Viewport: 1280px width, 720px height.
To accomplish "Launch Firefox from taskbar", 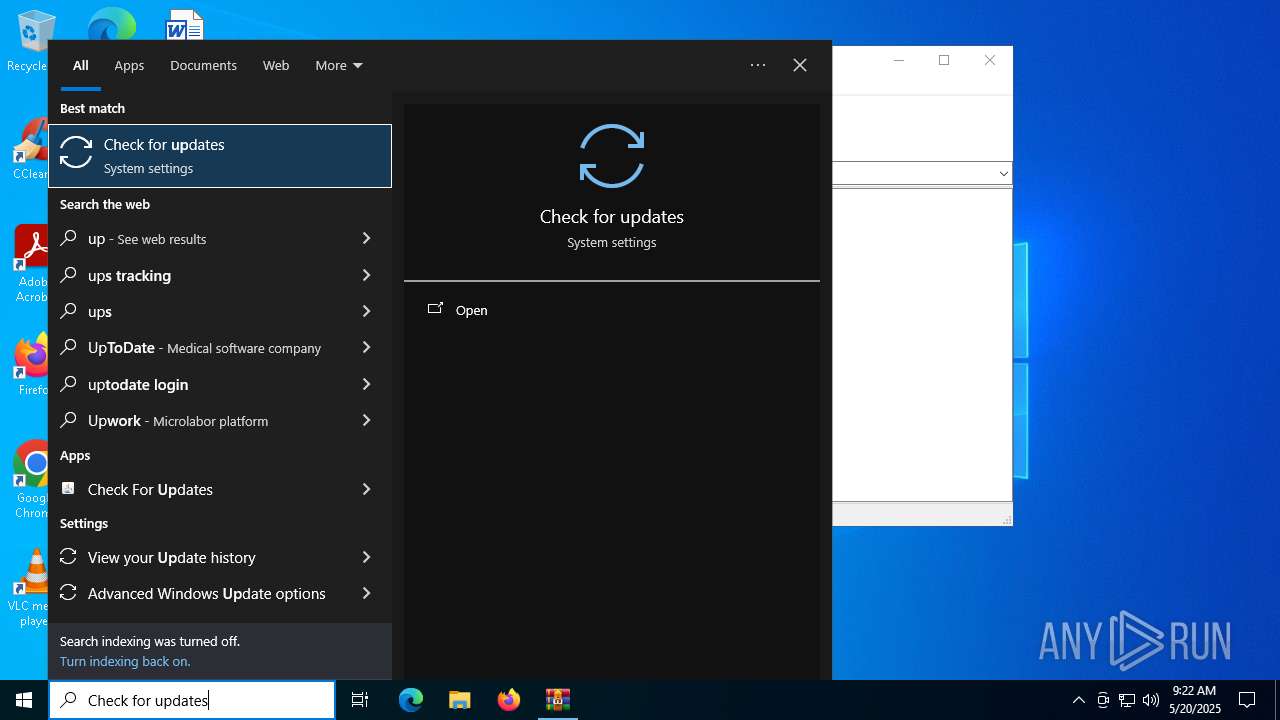I will click(x=509, y=700).
